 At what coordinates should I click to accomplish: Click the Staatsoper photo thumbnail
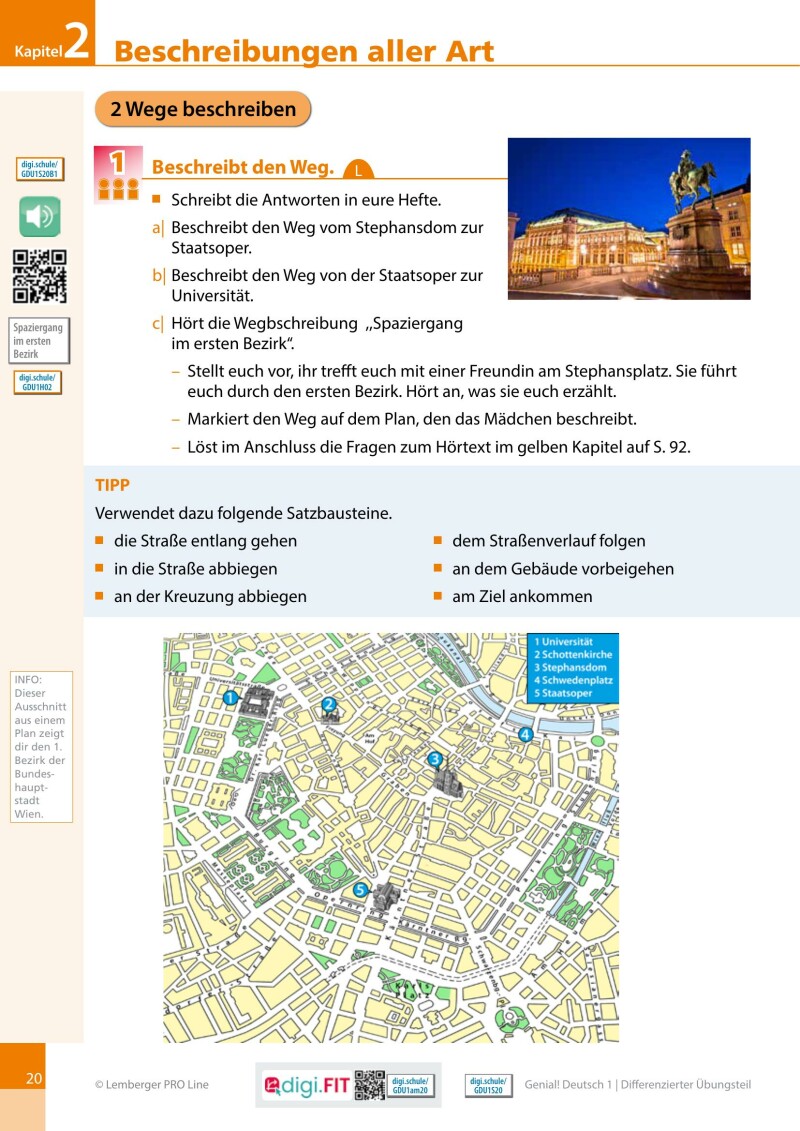629,219
